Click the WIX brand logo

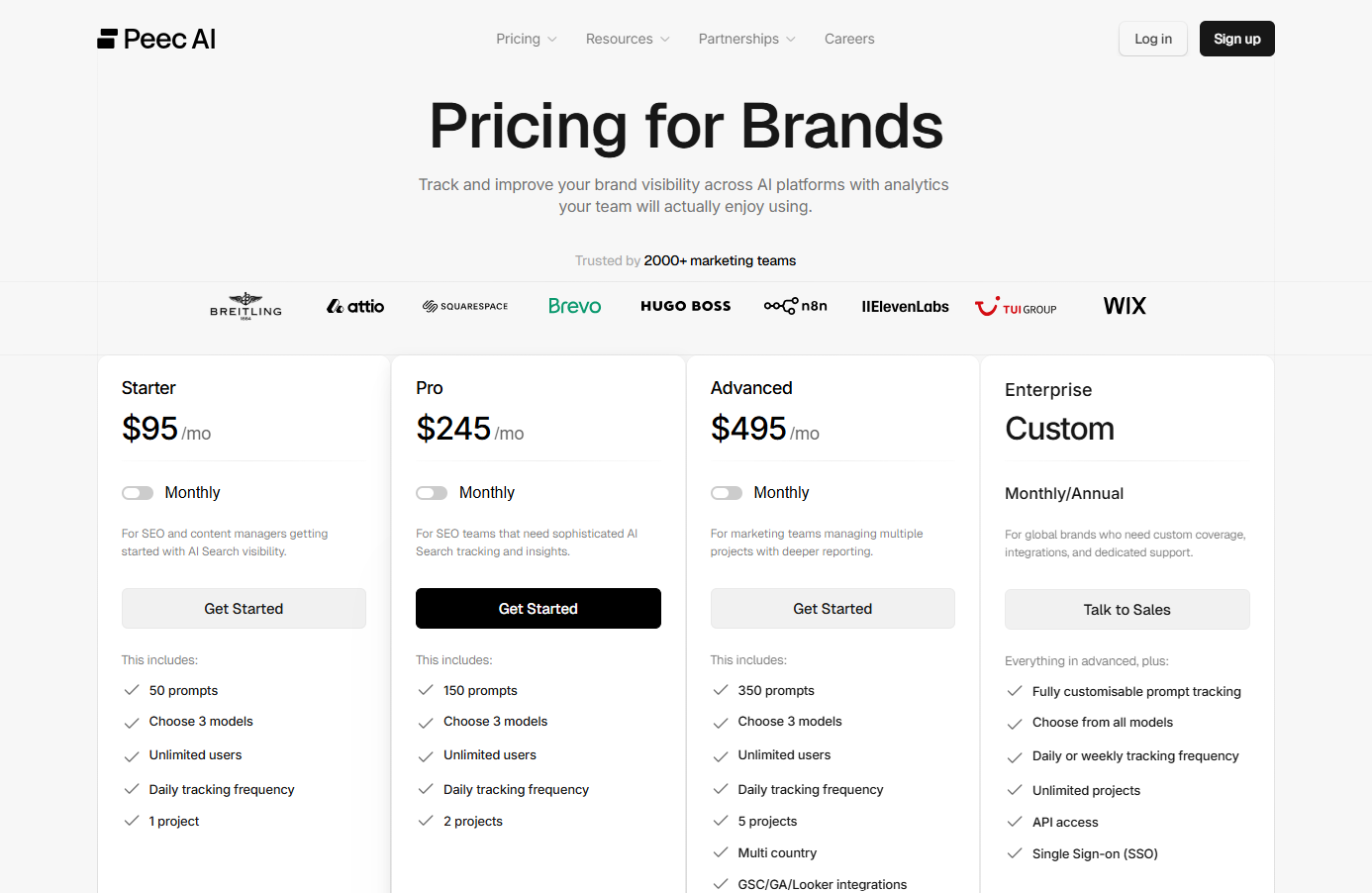(1125, 306)
